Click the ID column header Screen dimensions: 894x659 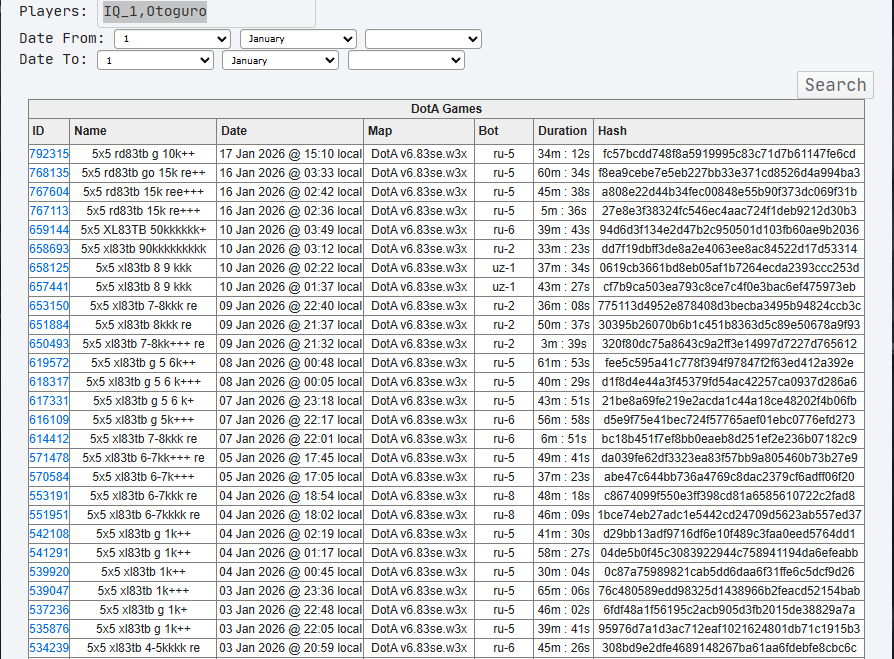[49, 131]
